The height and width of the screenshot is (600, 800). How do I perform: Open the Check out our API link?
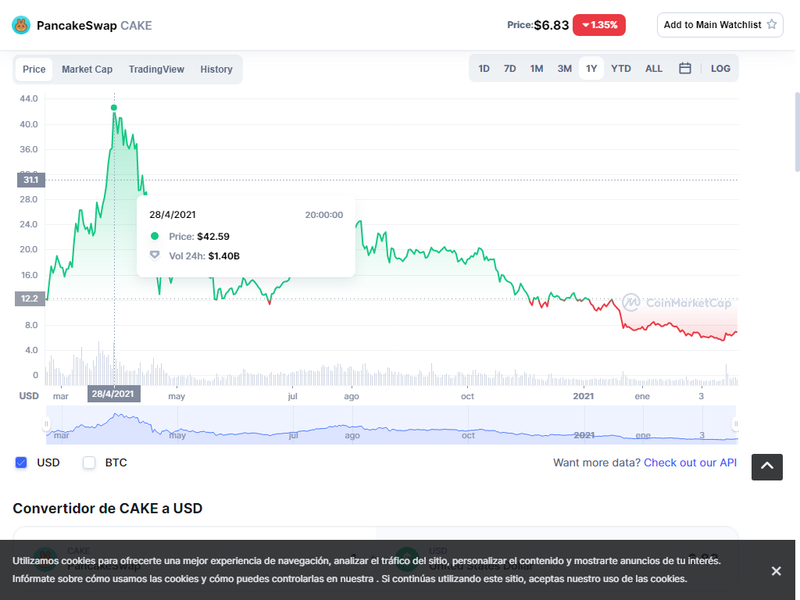point(690,463)
